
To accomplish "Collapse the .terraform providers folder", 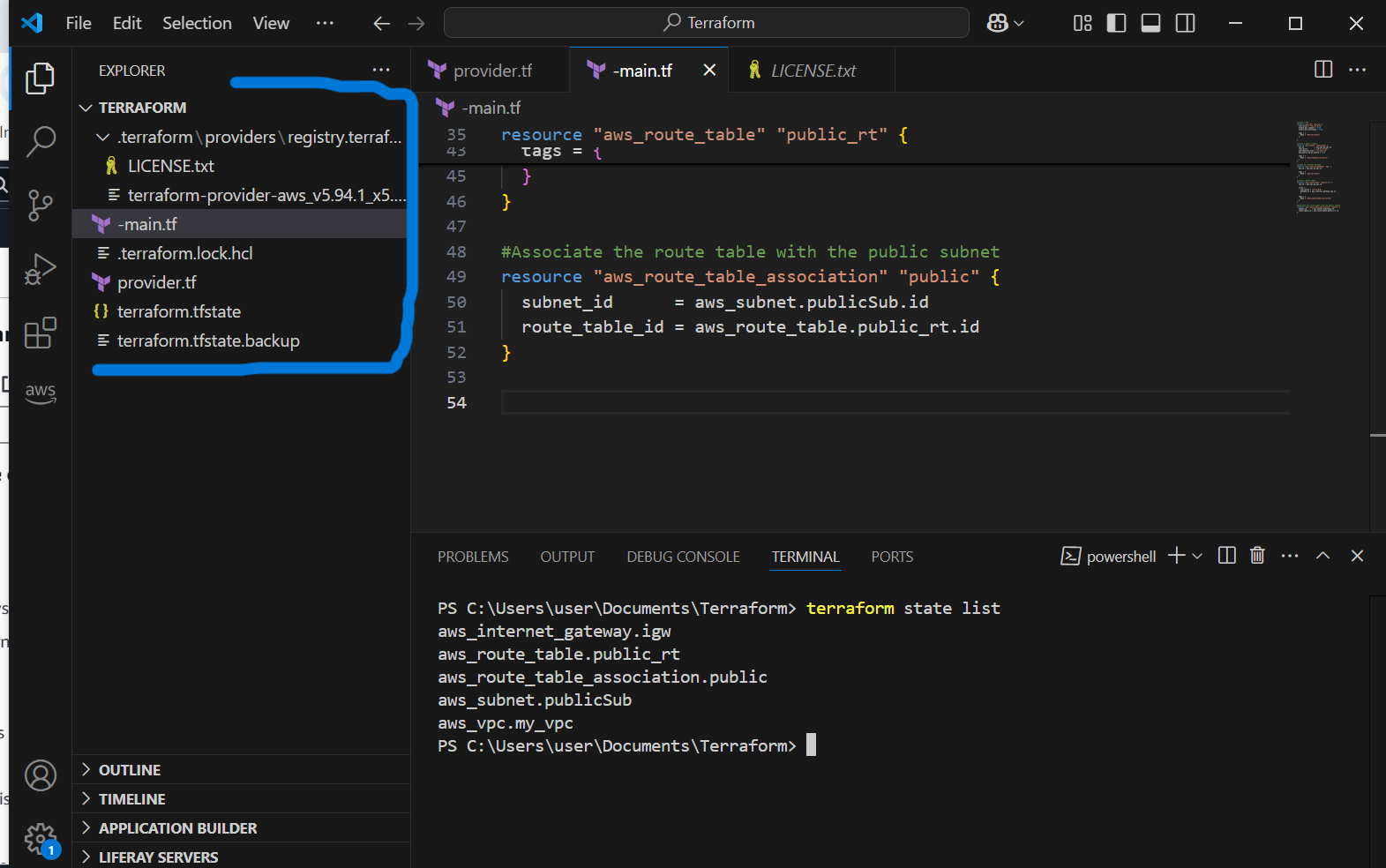I will click(x=240, y=137).
